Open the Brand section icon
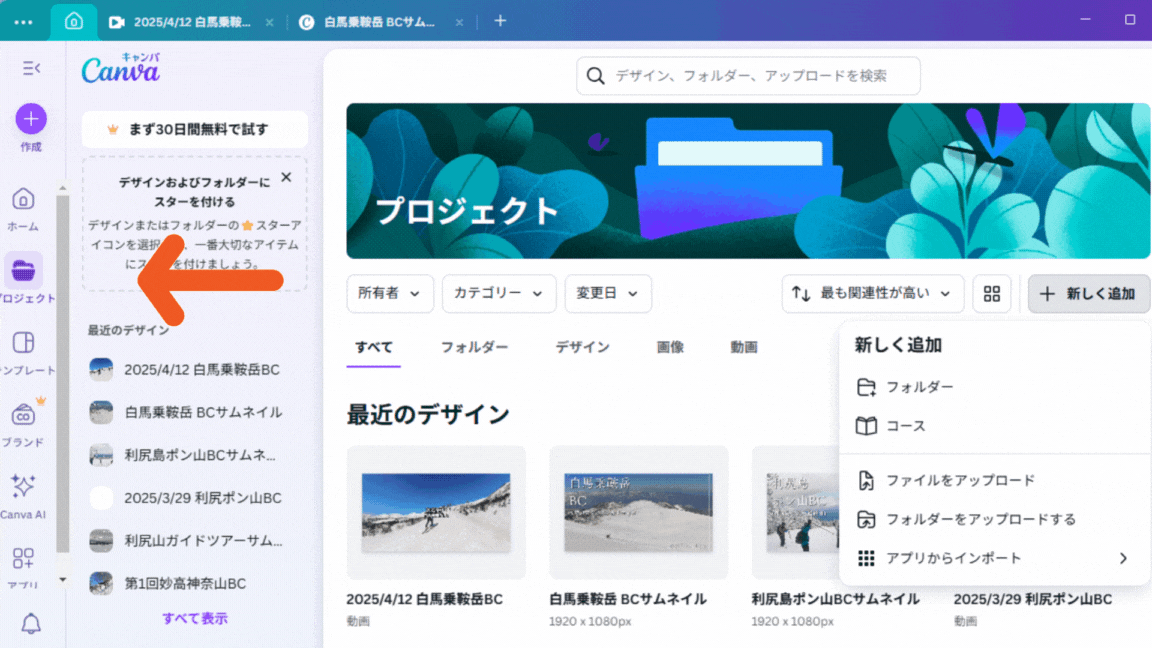1152x648 pixels. click(x=23, y=414)
